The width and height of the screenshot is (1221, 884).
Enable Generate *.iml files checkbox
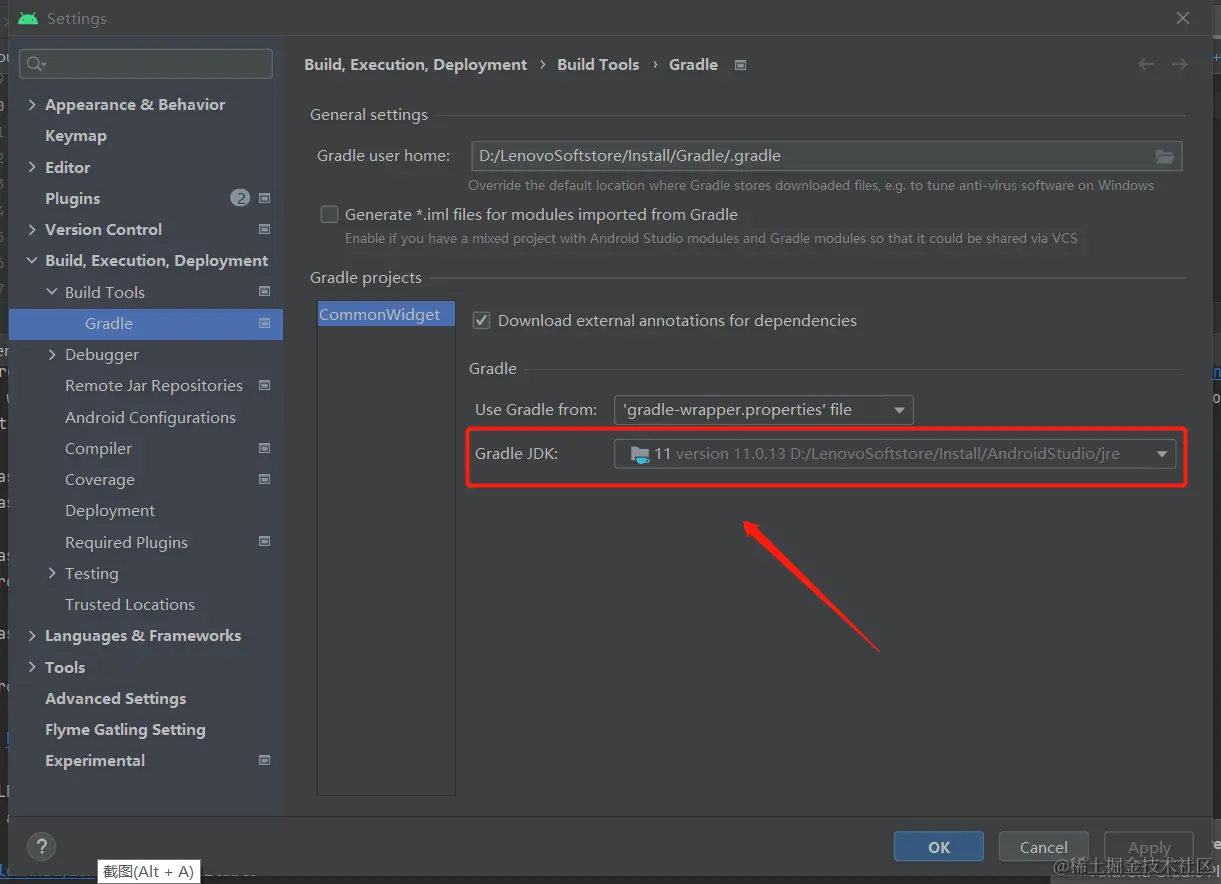[329, 214]
